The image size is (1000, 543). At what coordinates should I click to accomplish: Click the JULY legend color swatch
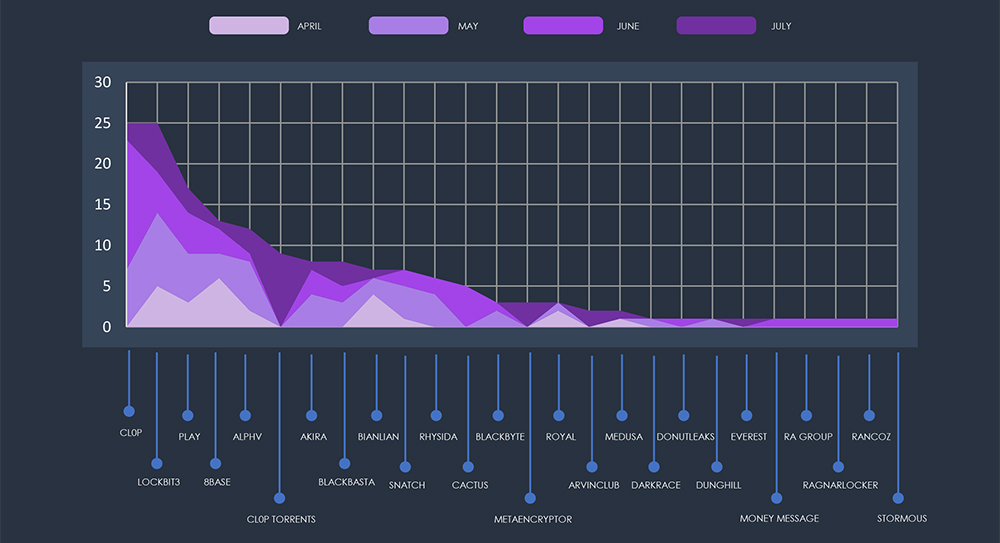pos(716,26)
